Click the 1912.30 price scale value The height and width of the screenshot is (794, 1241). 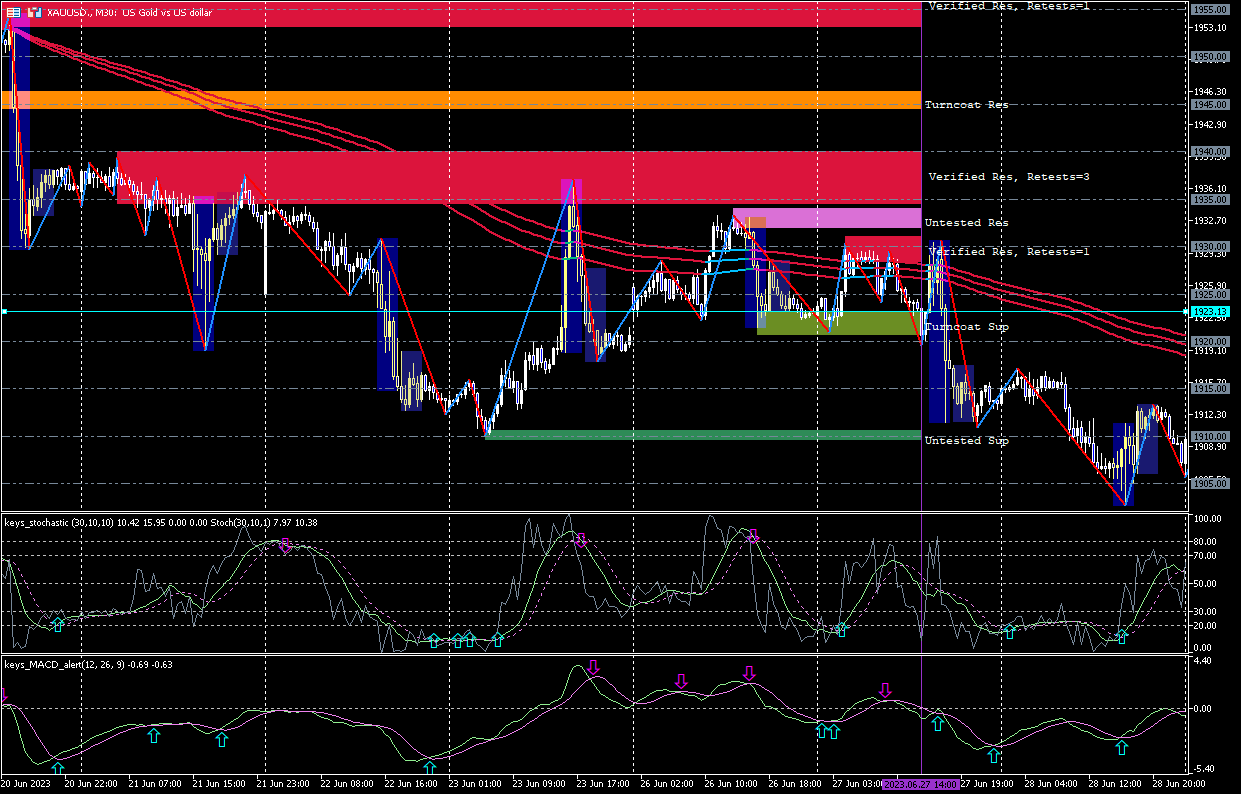tap(1210, 414)
